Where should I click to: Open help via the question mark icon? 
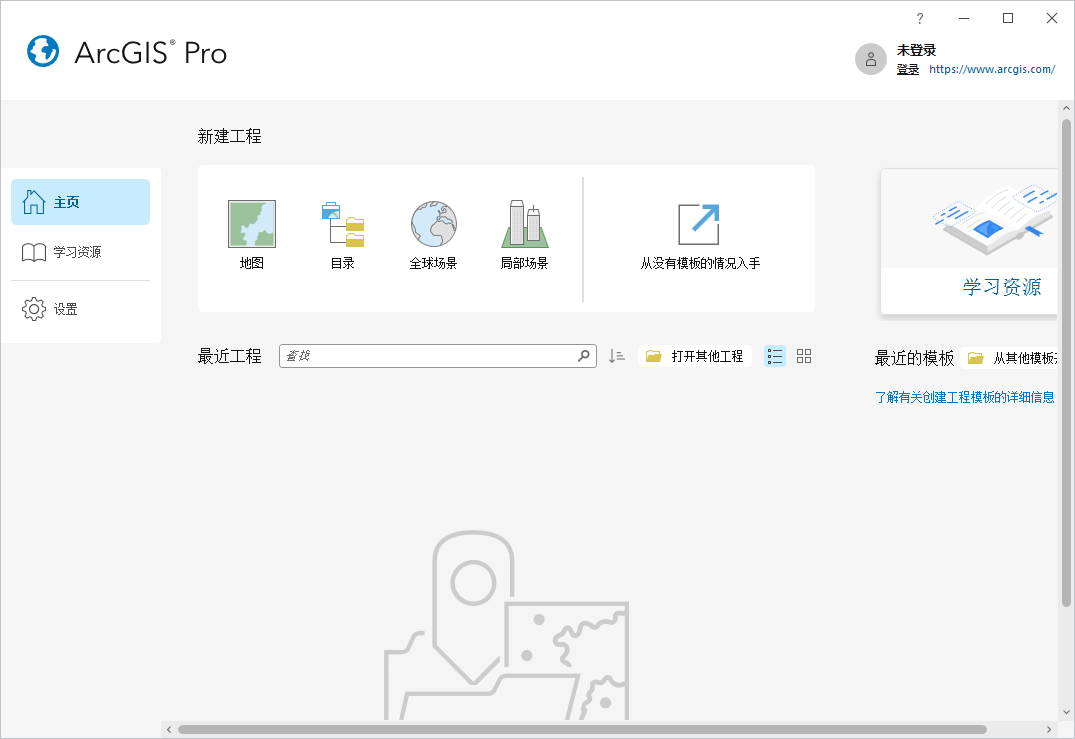point(919,18)
